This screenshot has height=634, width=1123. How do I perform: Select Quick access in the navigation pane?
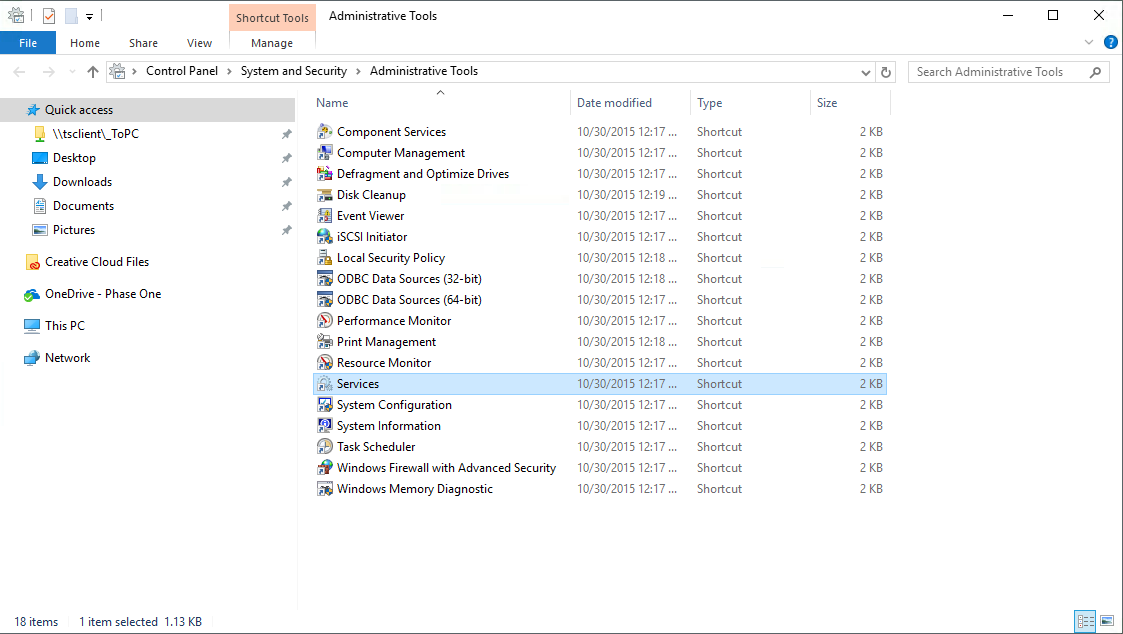tap(148, 110)
